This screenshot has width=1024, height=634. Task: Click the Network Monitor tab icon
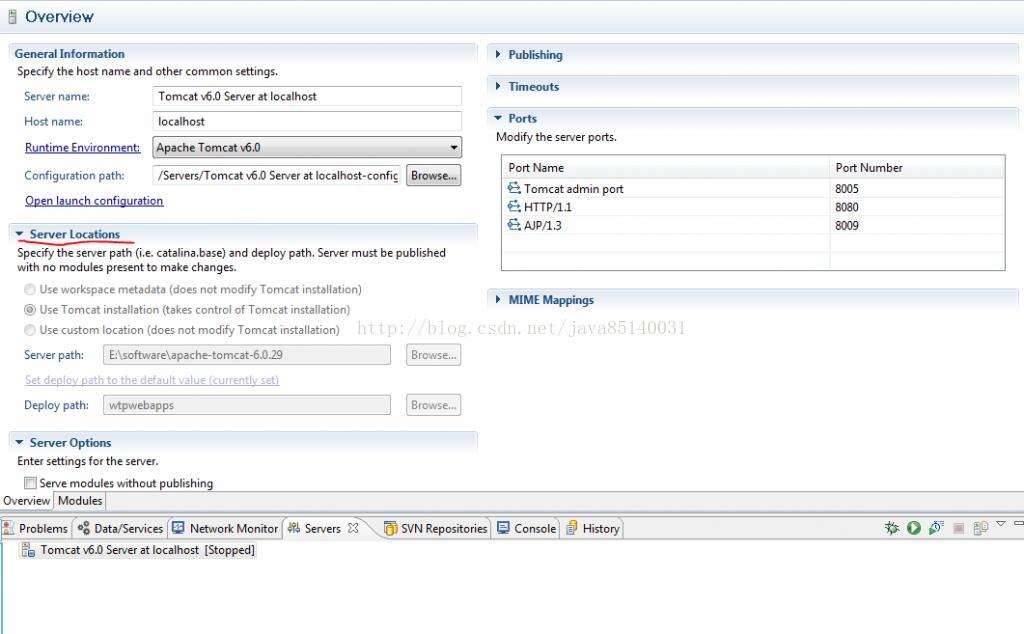(x=178, y=528)
